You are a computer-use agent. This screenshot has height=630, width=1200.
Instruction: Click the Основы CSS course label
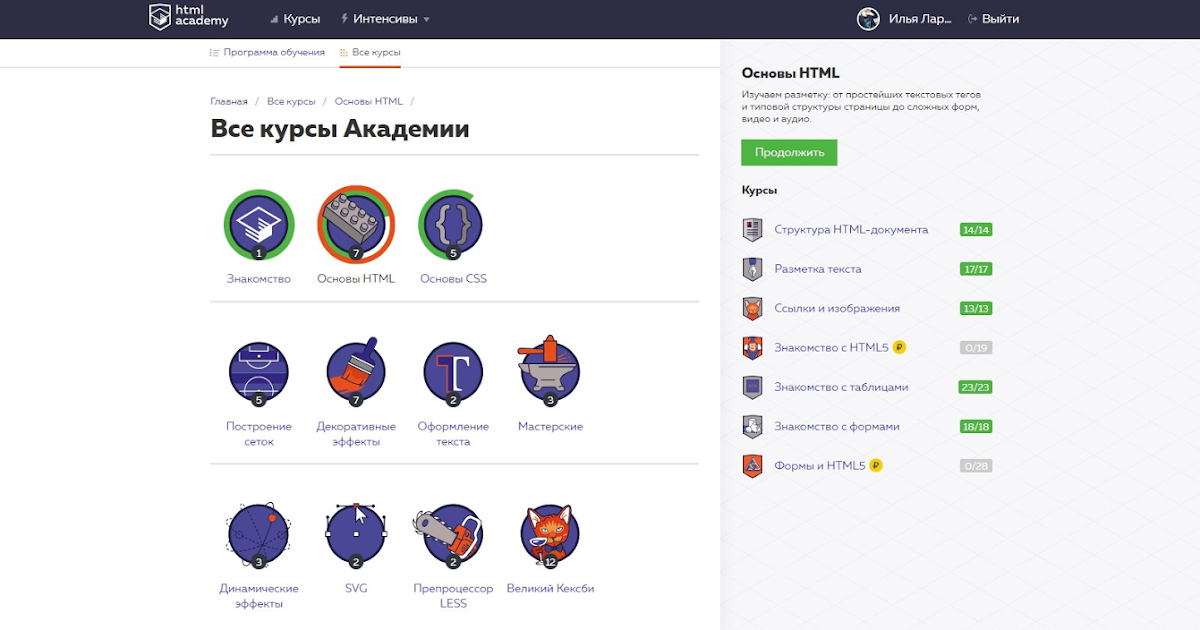[453, 279]
